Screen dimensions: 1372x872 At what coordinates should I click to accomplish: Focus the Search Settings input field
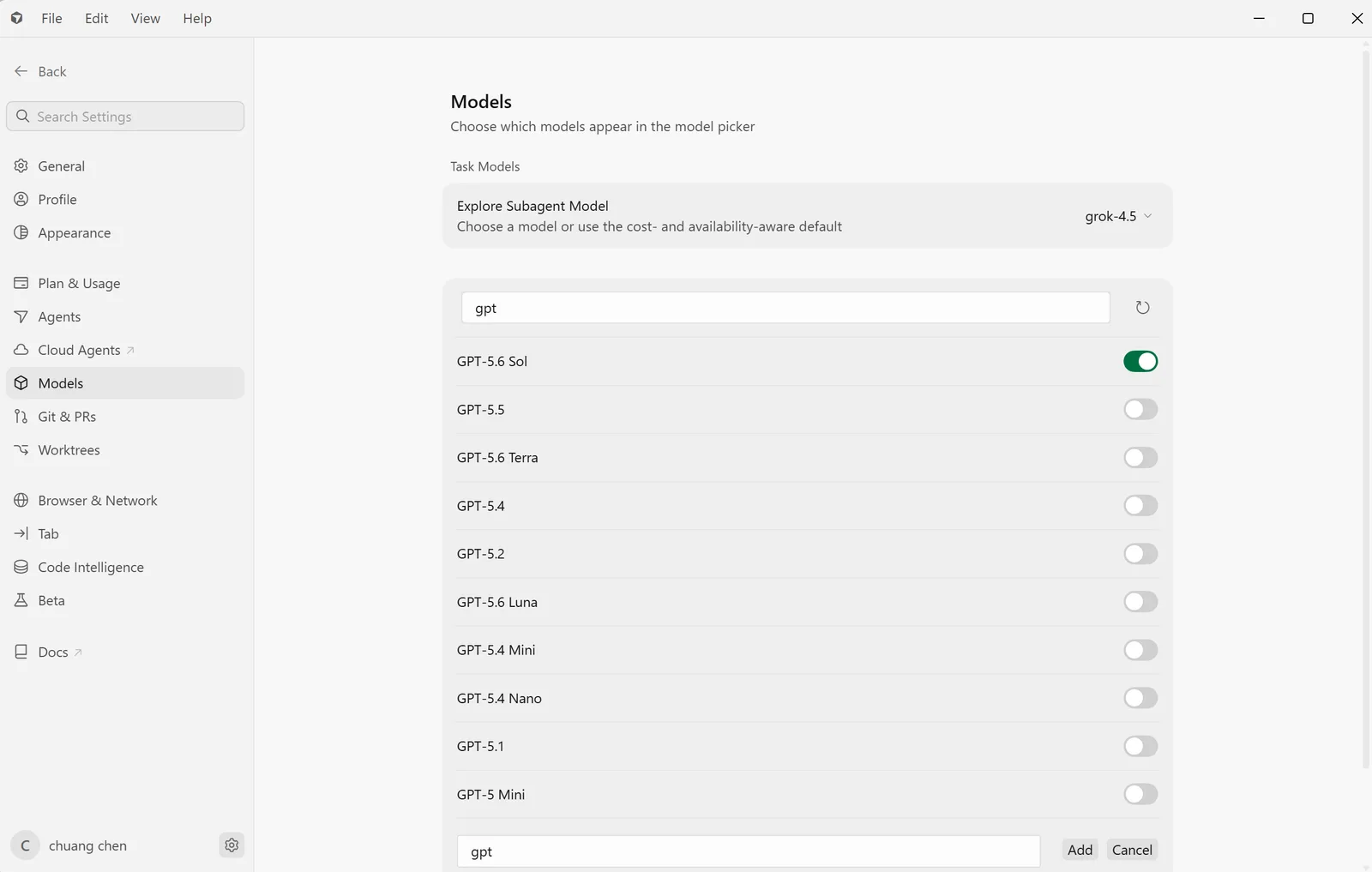pyautogui.click(x=125, y=117)
